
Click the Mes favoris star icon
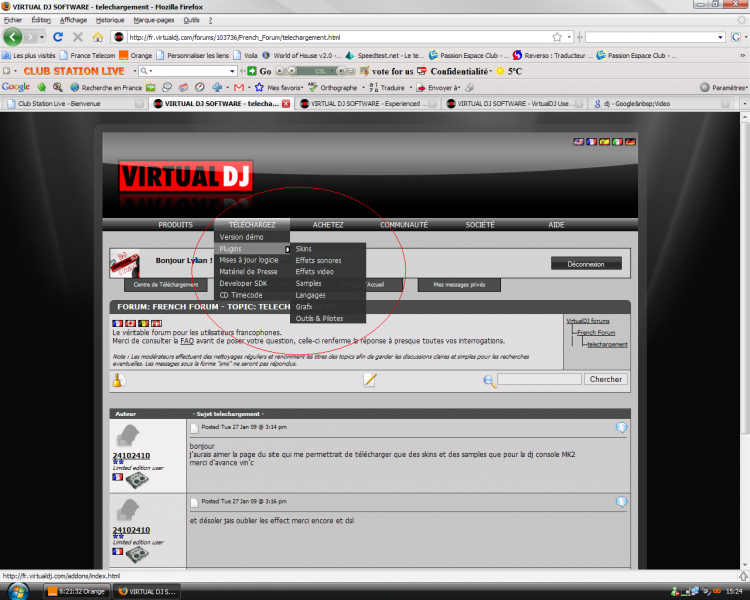(259, 88)
